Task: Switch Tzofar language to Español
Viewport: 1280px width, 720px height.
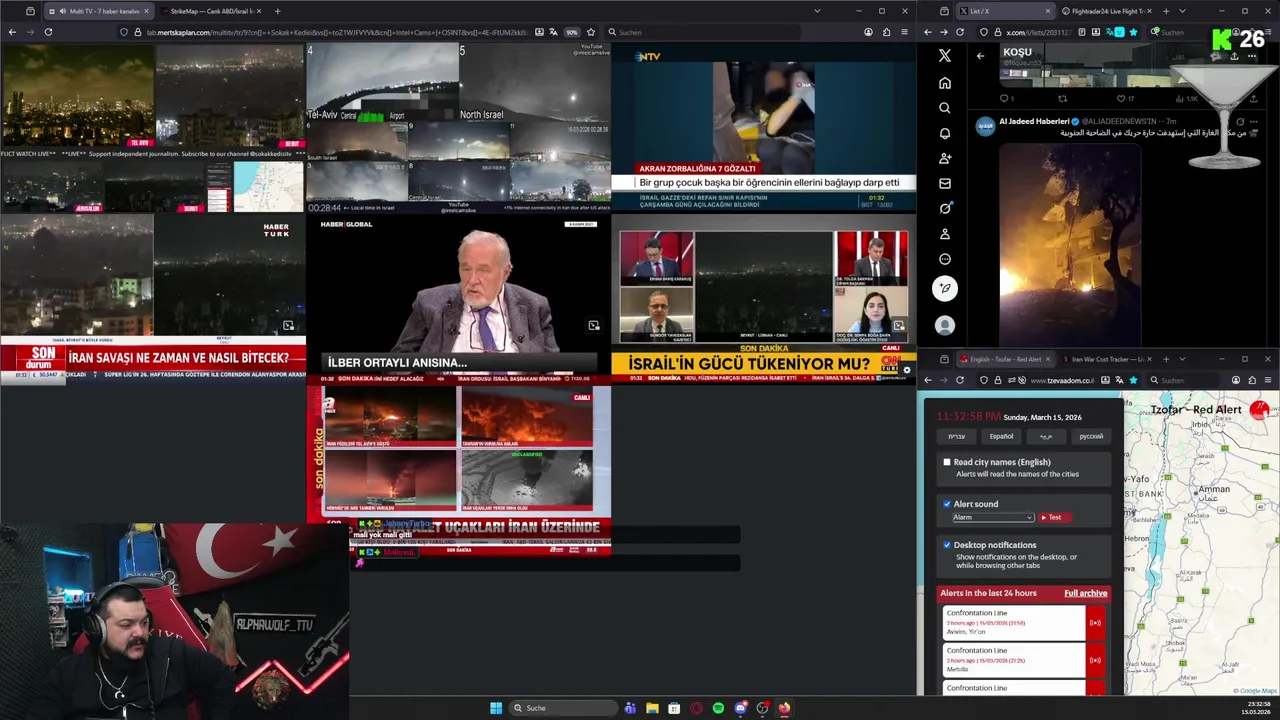Action: pos(1001,436)
